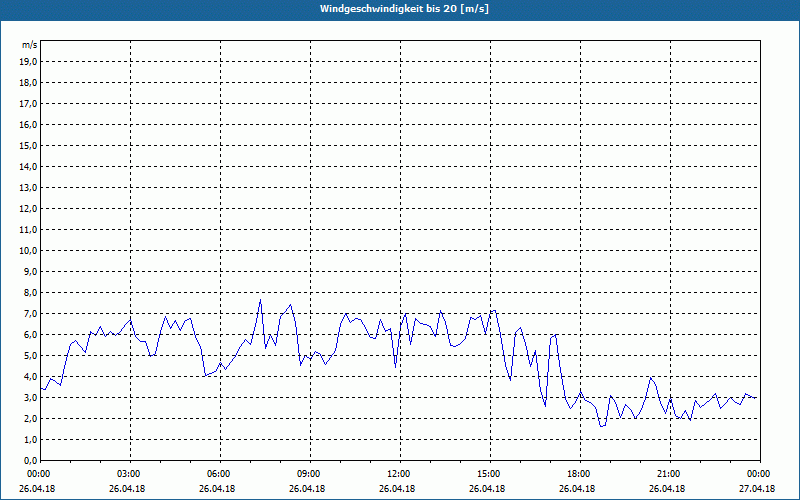
Task: Click the "09:00" time label
Action: (310, 474)
